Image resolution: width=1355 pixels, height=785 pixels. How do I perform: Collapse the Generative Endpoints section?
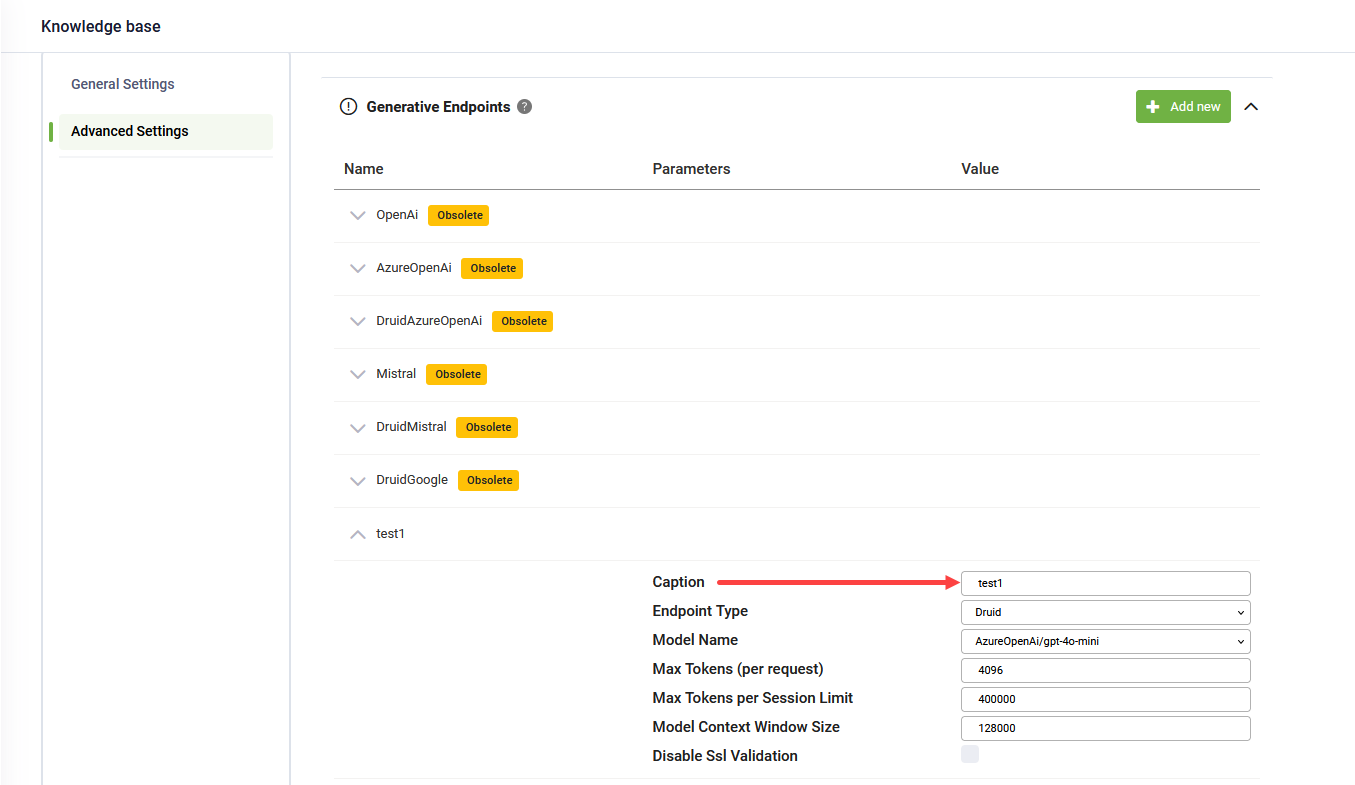coord(1250,107)
